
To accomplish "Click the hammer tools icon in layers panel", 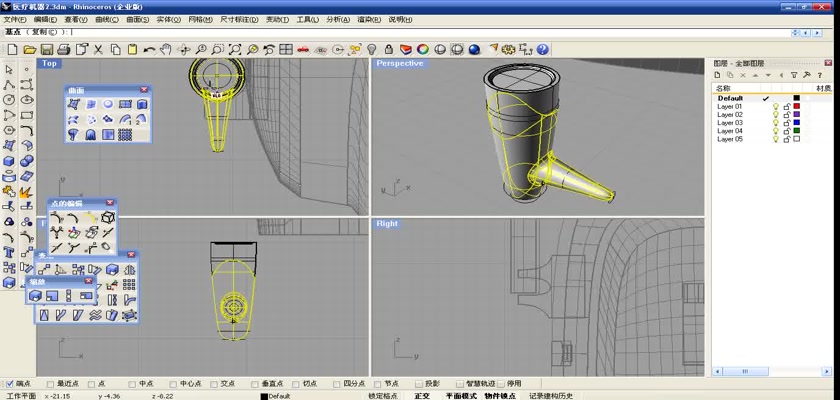I will pos(807,75).
